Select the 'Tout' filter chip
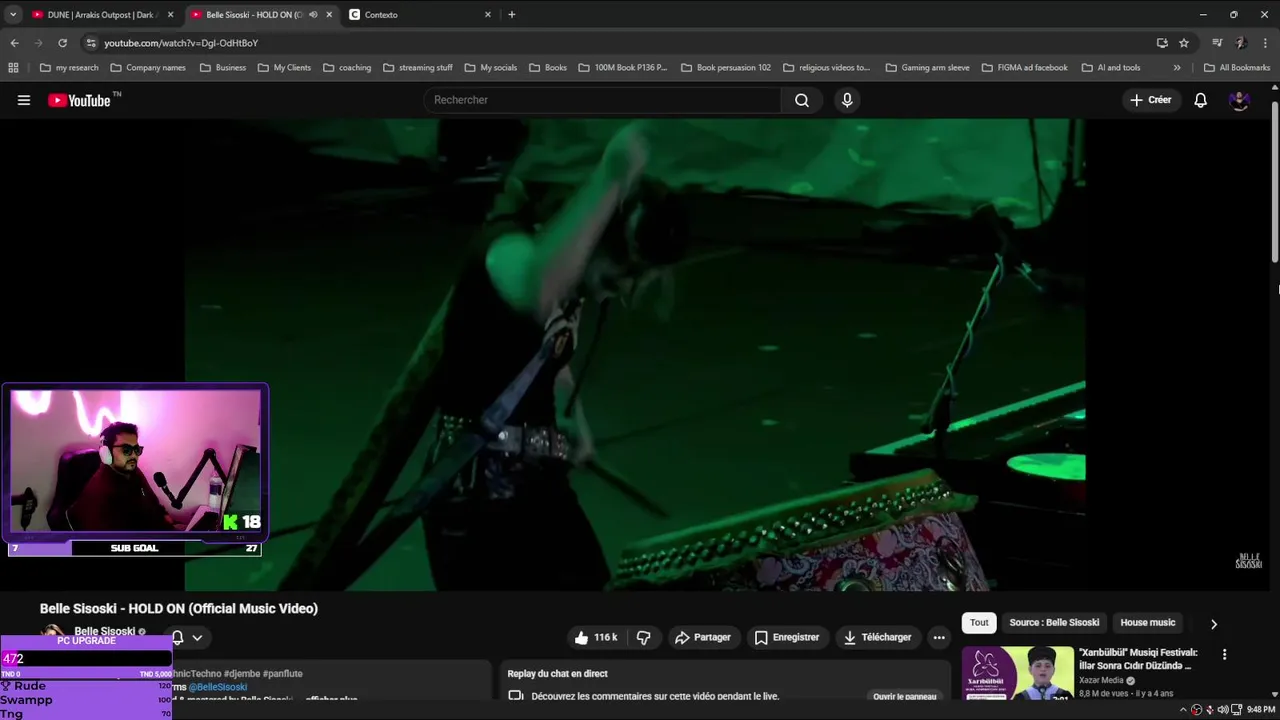This screenshot has width=1280, height=720. coord(979,622)
